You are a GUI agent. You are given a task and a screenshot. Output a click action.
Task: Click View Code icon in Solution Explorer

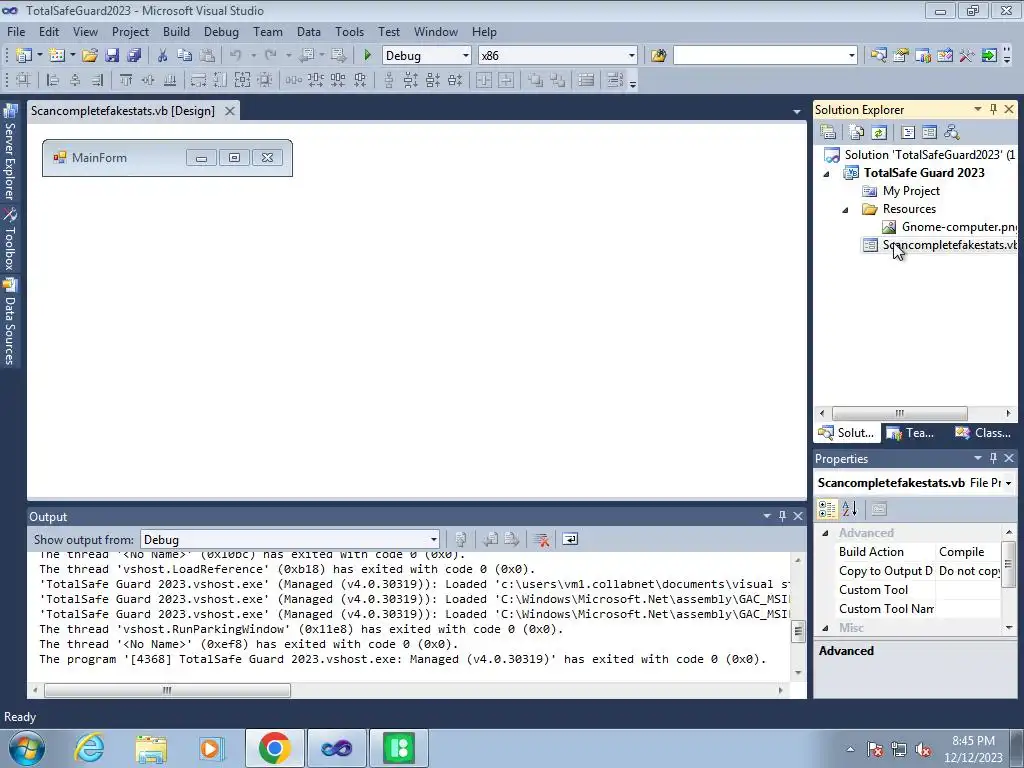(908, 132)
